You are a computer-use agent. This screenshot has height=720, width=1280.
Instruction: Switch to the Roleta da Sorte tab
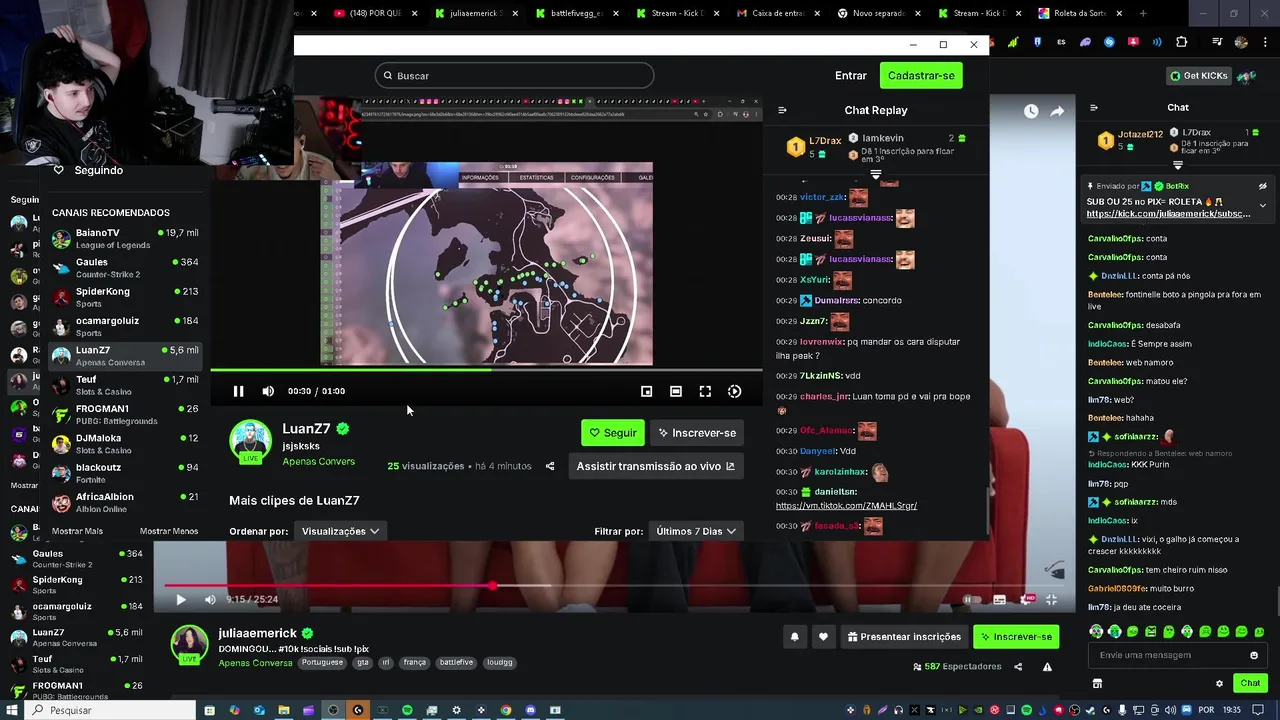tap(1080, 13)
